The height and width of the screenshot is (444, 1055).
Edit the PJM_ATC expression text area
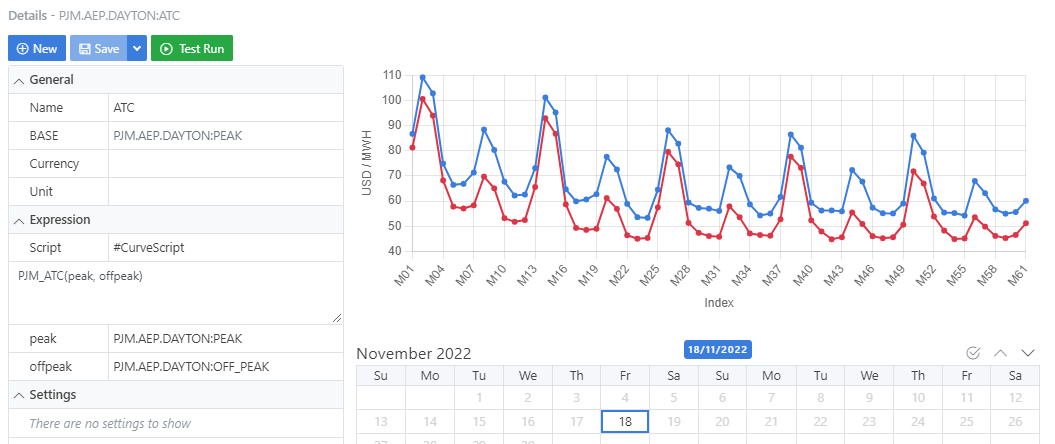pyautogui.click(x=175, y=292)
